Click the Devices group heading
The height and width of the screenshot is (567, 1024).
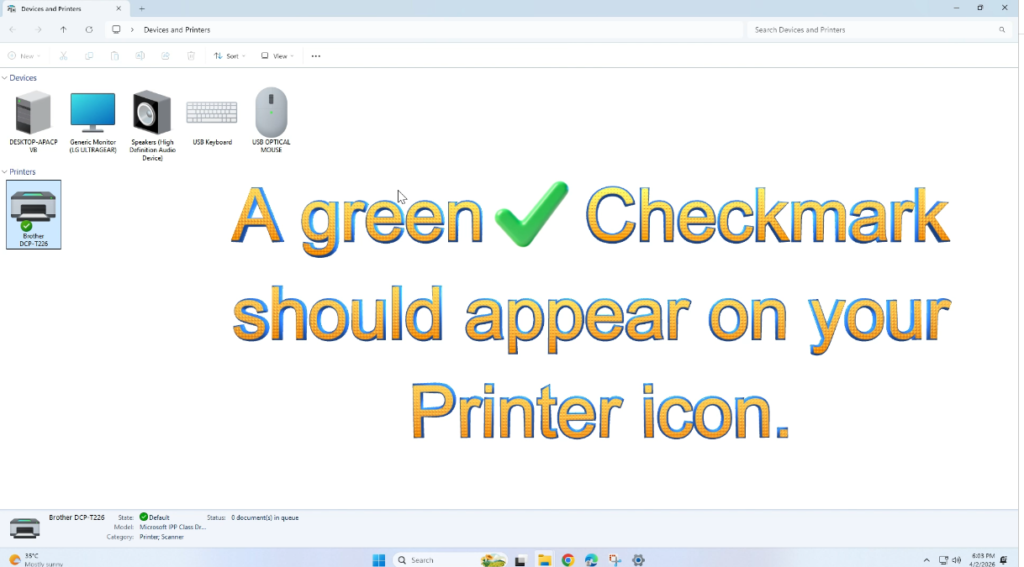pyautogui.click(x=23, y=78)
